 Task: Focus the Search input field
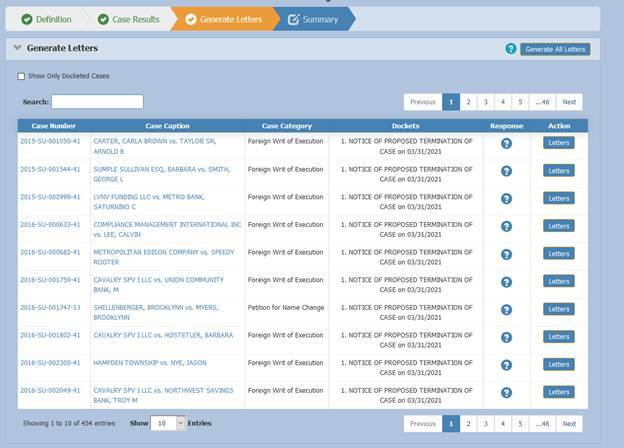[97, 102]
